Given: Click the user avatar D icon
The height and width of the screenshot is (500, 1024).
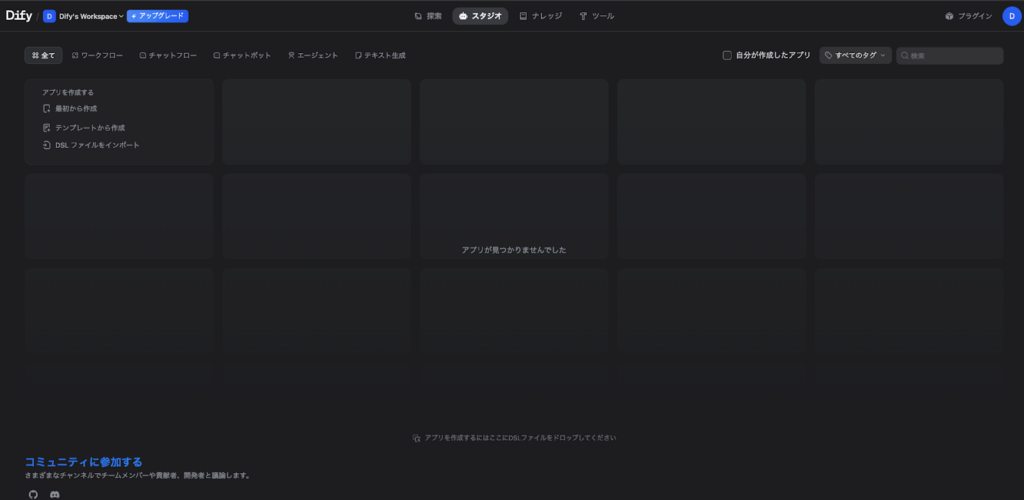Looking at the screenshot, I should pos(1011,16).
